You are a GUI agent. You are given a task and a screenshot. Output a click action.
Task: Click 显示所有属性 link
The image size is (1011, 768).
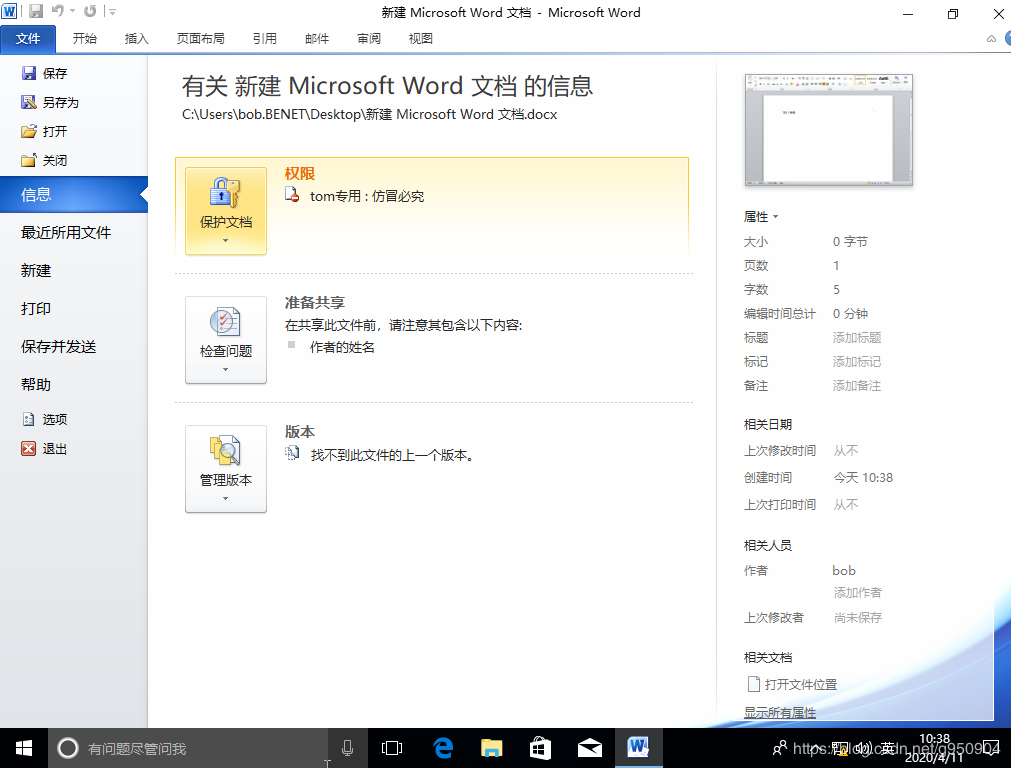point(780,713)
